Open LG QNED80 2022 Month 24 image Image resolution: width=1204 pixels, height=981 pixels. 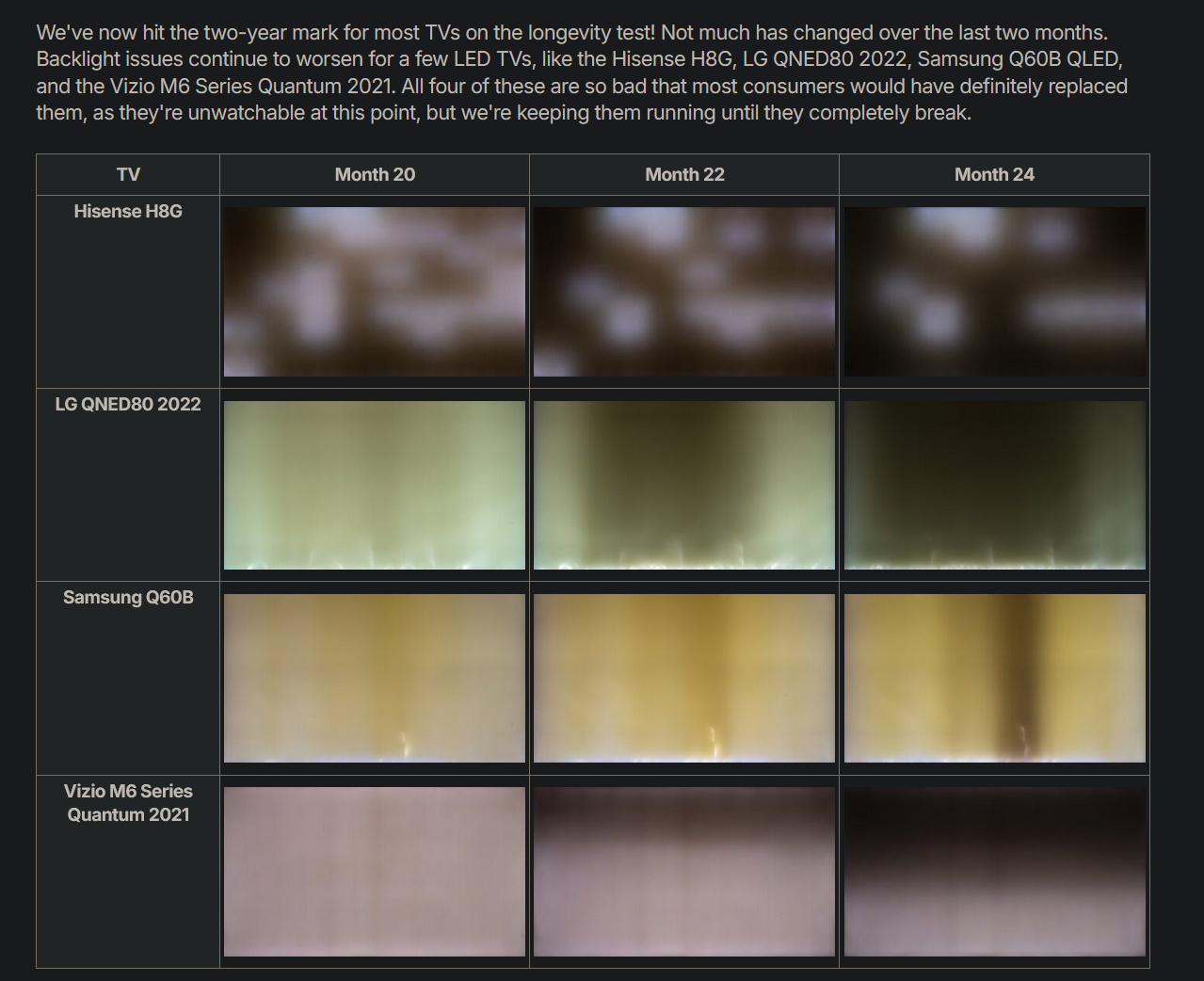[x=995, y=486]
